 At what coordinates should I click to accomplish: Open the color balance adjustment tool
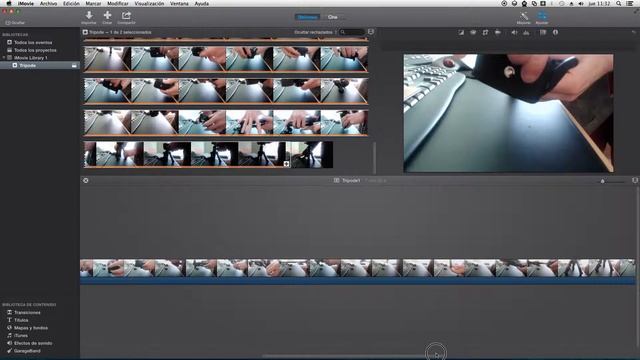click(461, 32)
